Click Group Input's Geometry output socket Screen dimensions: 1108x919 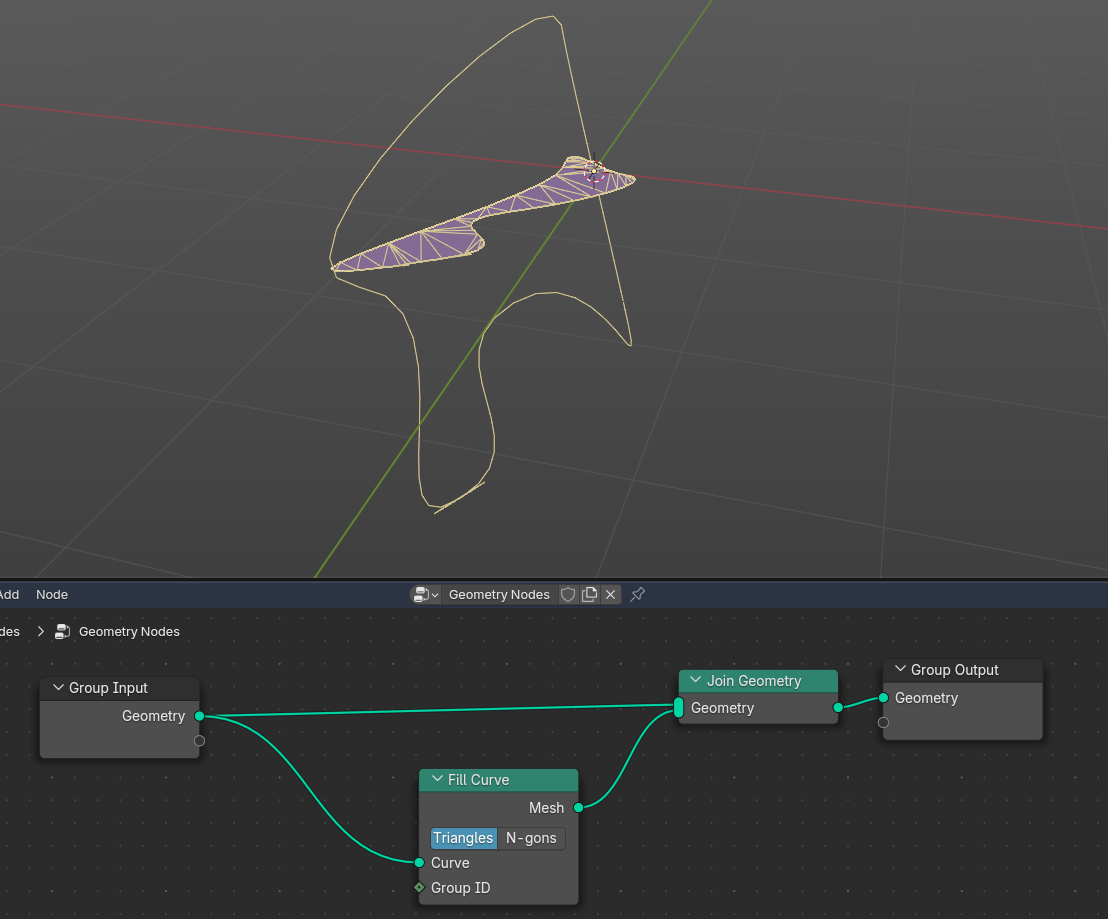[199, 716]
